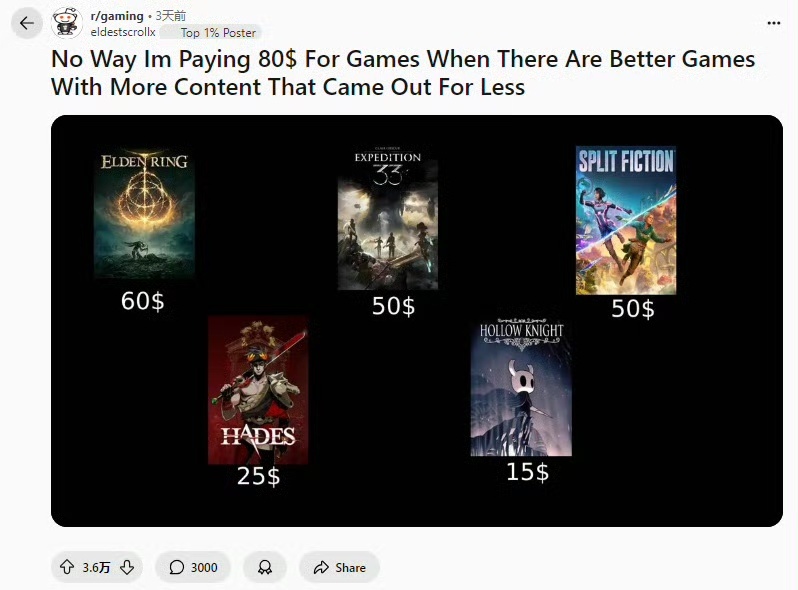
Task: Open the r/gaming subreddit avatar
Action: [67, 23]
